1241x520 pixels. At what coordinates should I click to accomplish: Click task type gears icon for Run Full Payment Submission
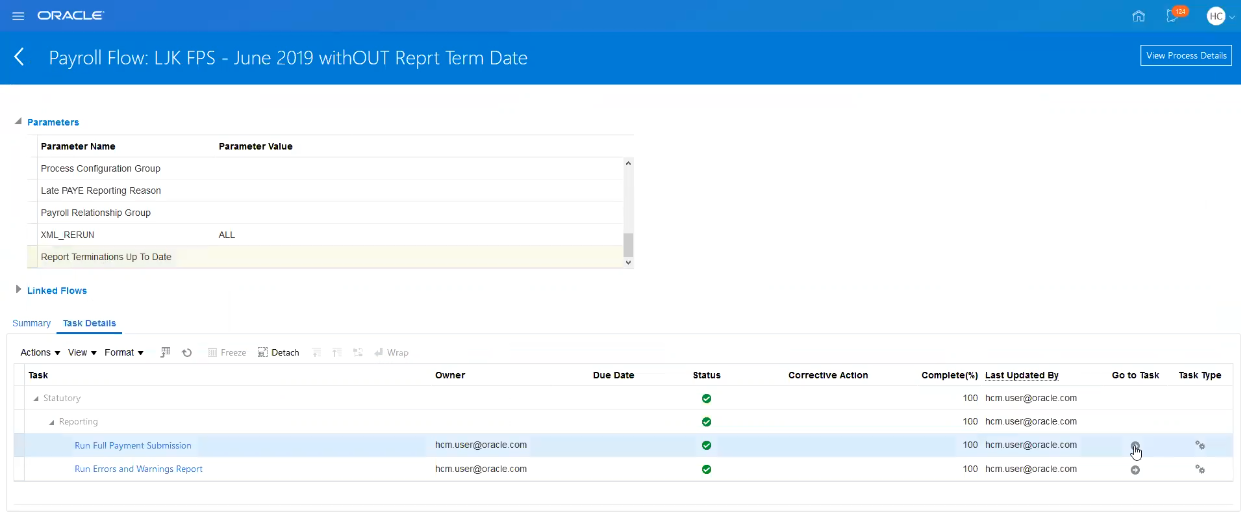pos(1200,446)
